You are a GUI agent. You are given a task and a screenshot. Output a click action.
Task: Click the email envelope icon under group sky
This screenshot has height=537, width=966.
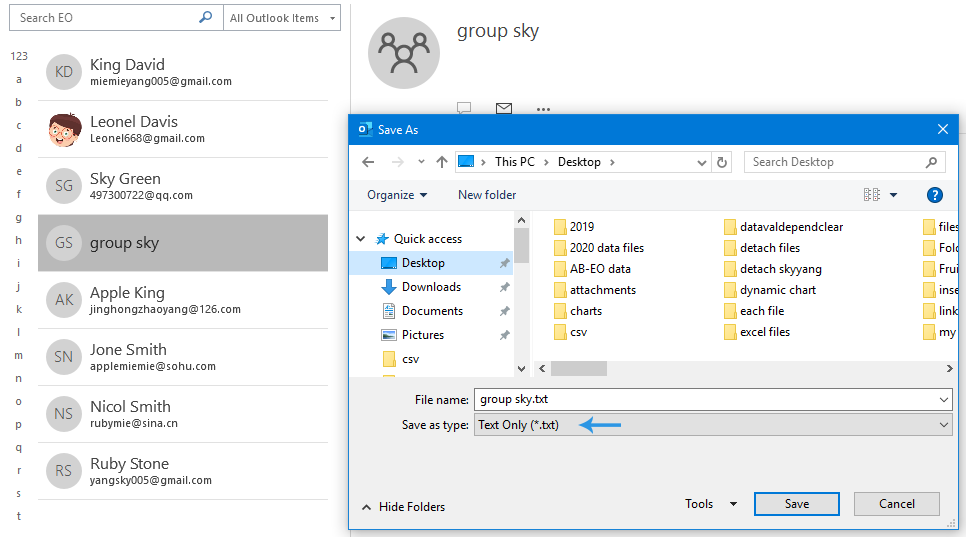coord(504,109)
